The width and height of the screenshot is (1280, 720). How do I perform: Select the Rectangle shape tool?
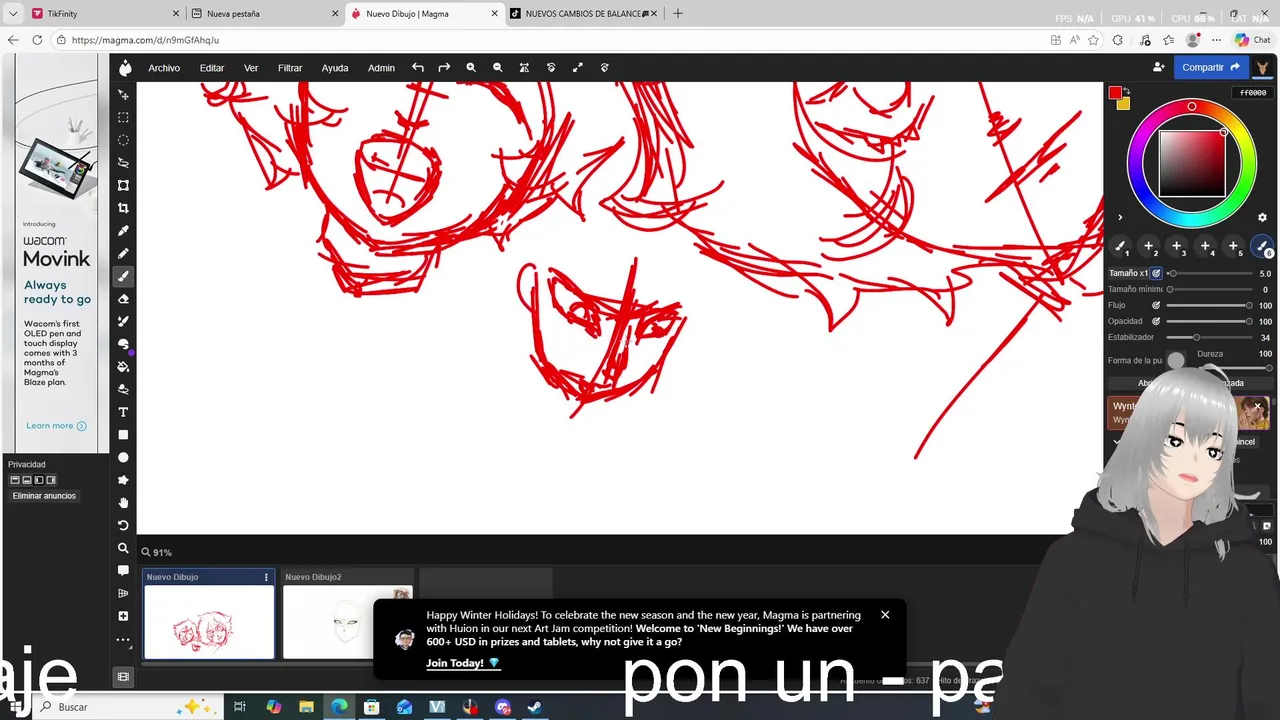[124, 435]
